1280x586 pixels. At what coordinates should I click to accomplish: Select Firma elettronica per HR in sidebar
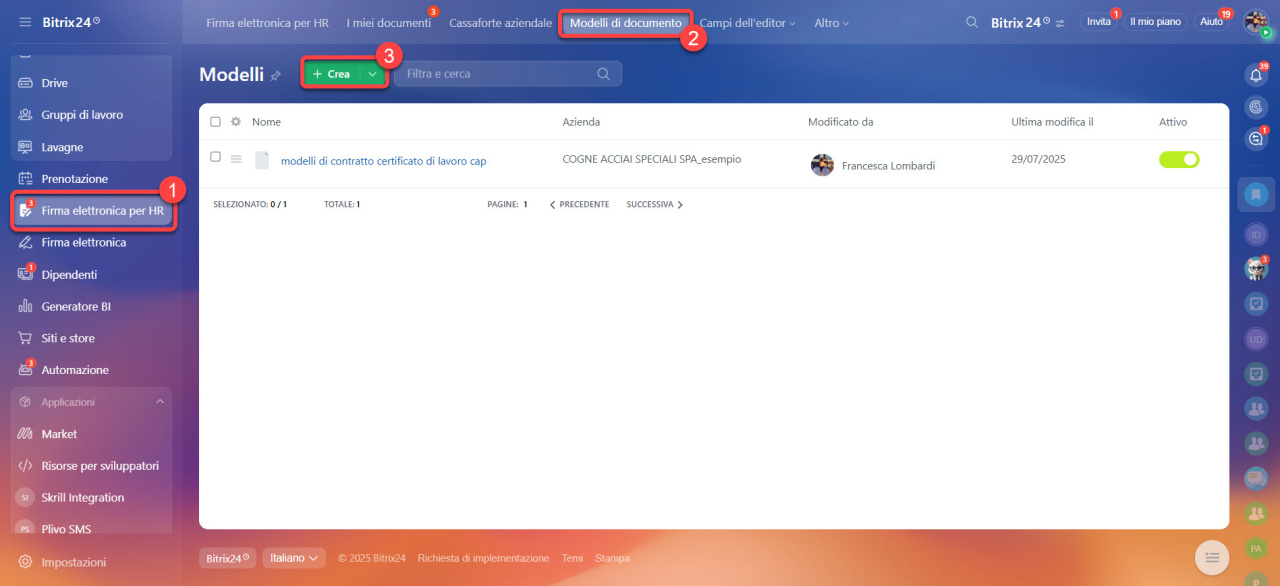tap(93, 211)
